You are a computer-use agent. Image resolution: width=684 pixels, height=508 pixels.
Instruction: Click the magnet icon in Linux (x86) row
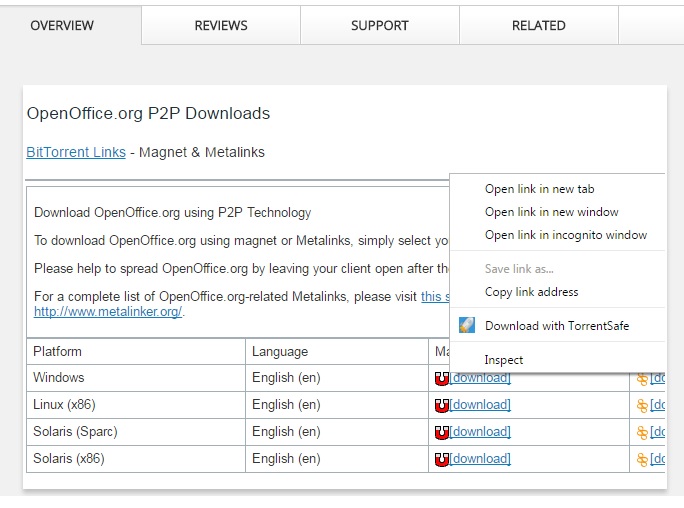coord(442,406)
